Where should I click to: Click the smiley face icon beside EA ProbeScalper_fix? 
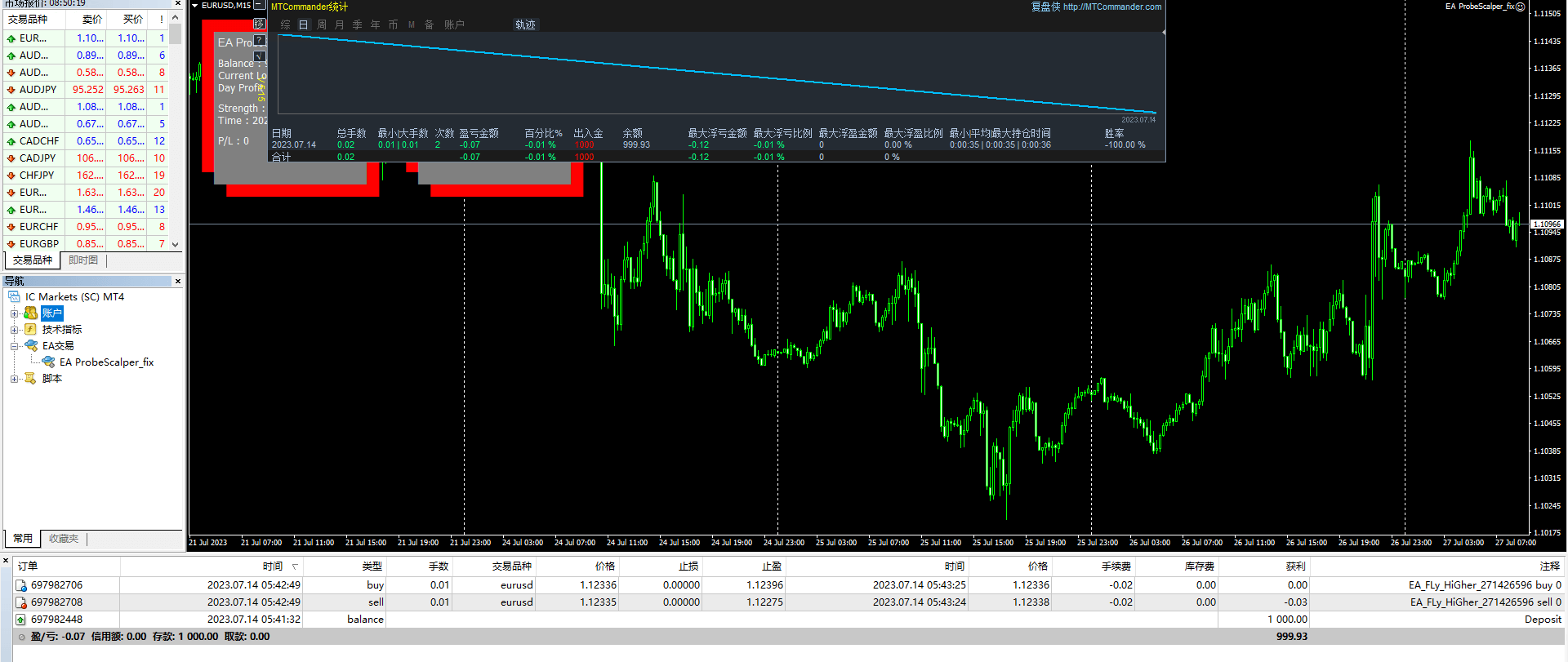coord(1521,7)
